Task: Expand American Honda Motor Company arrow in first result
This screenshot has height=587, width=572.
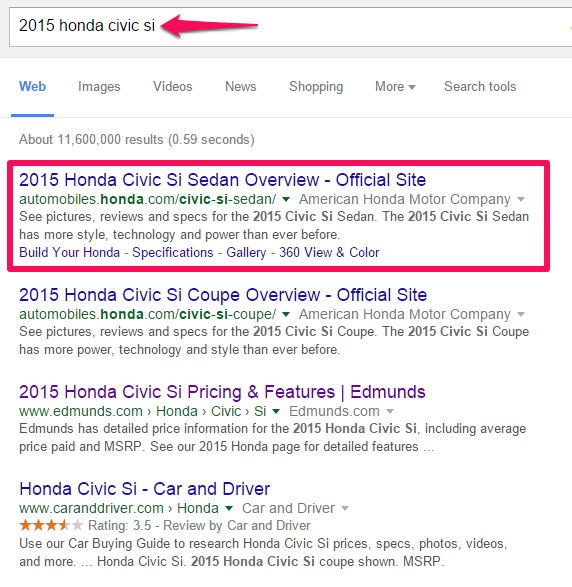Action: coord(521,200)
